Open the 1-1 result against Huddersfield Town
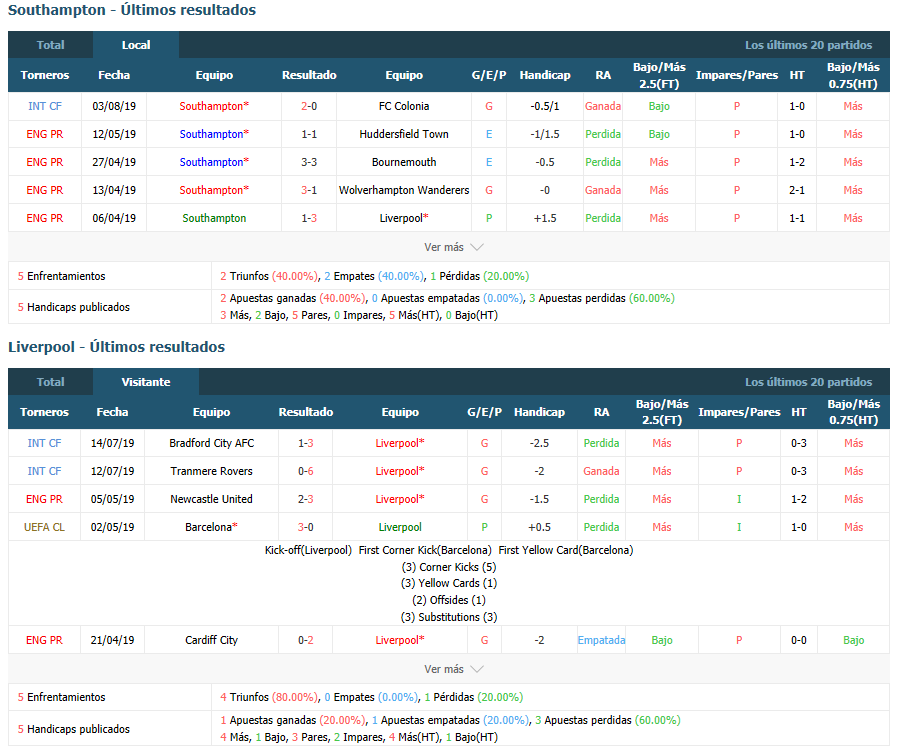Viewport: 897px width, 750px height. (309, 134)
